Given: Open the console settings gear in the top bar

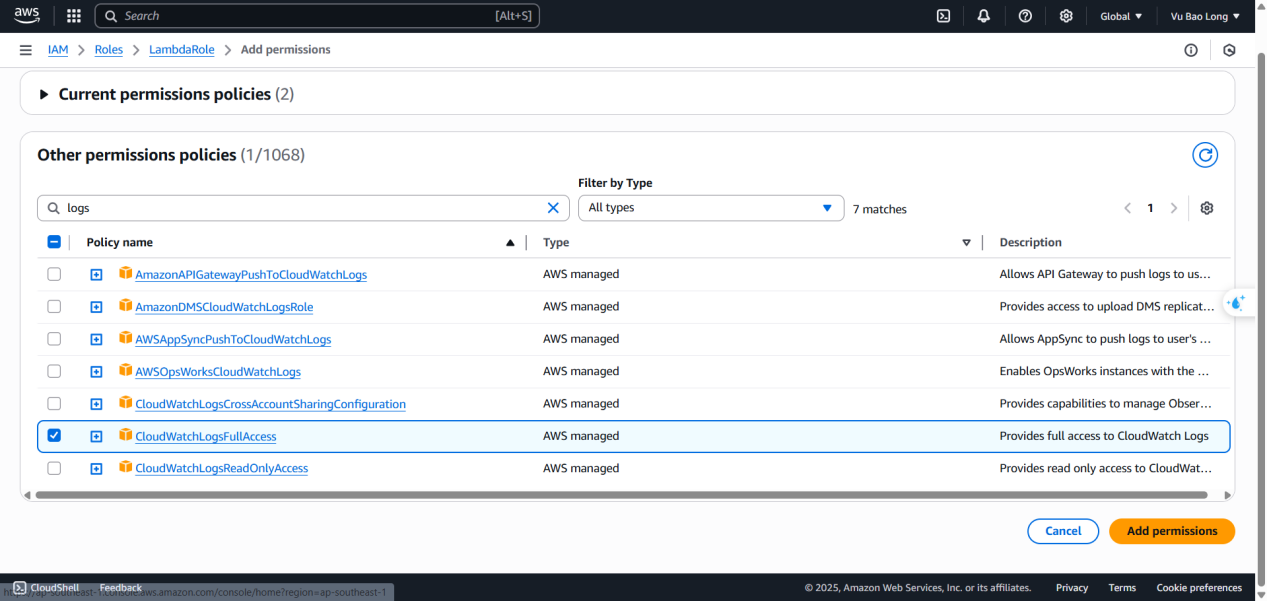Looking at the screenshot, I should coord(1066,16).
